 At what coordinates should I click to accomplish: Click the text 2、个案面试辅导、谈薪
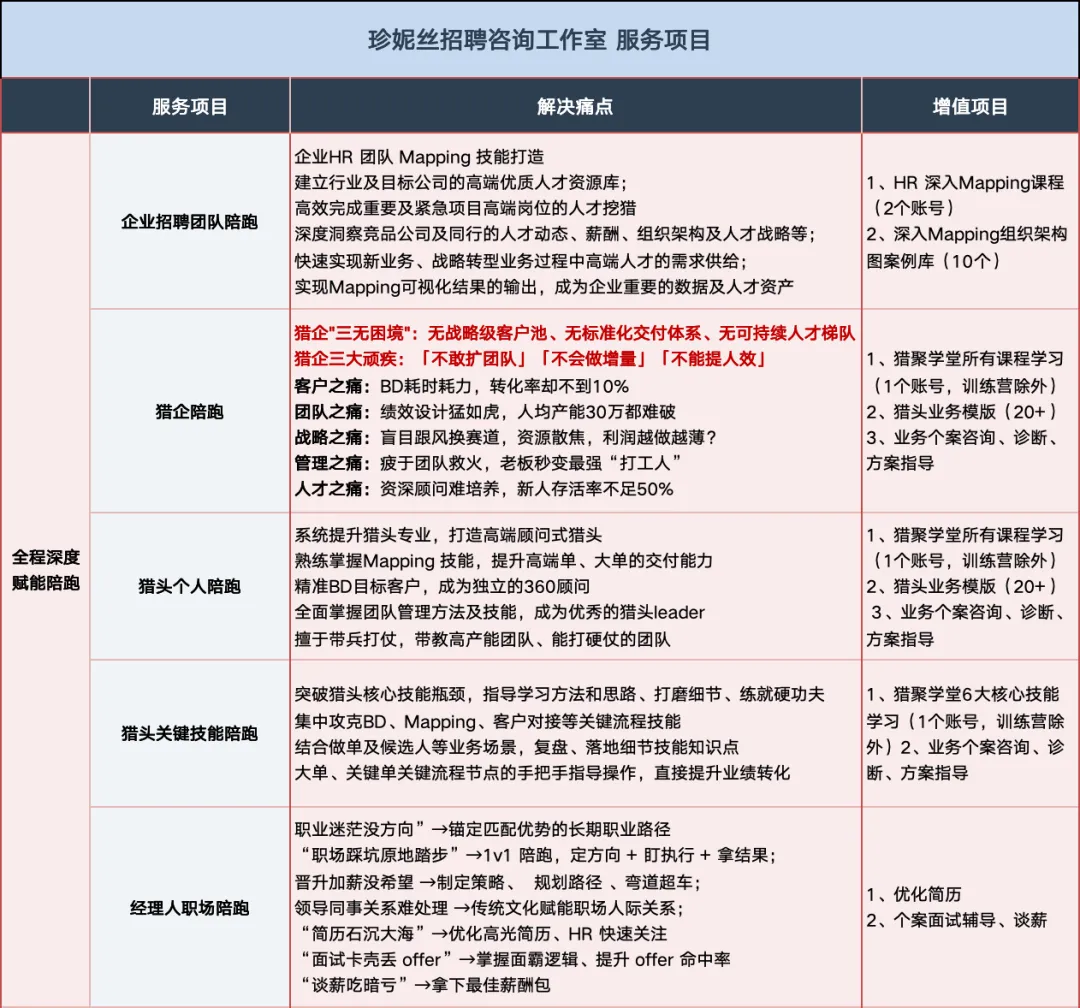click(957, 920)
